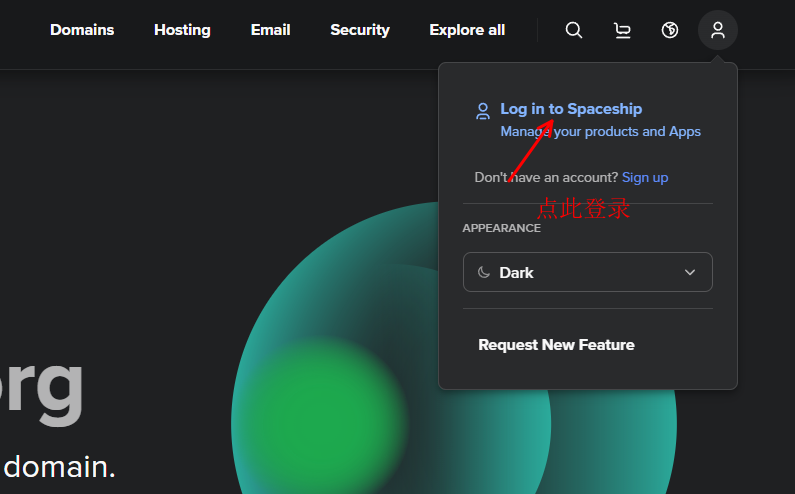
Task: Click Manage your products and Apps text
Action: click(x=600, y=131)
